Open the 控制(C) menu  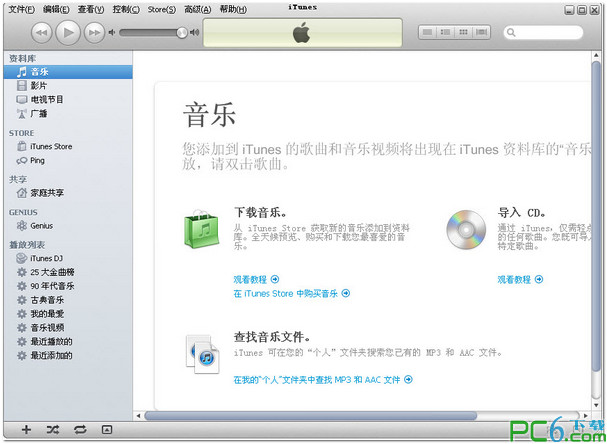click(x=126, y=9)
